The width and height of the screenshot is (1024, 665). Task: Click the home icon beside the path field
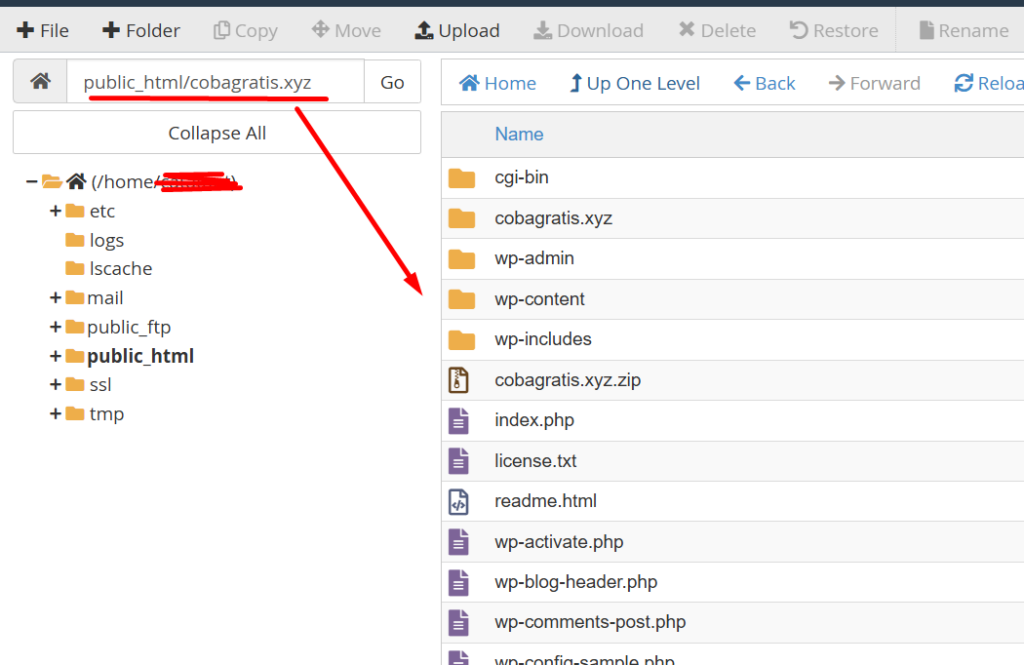pyautogui.click(x=39, y=82)
